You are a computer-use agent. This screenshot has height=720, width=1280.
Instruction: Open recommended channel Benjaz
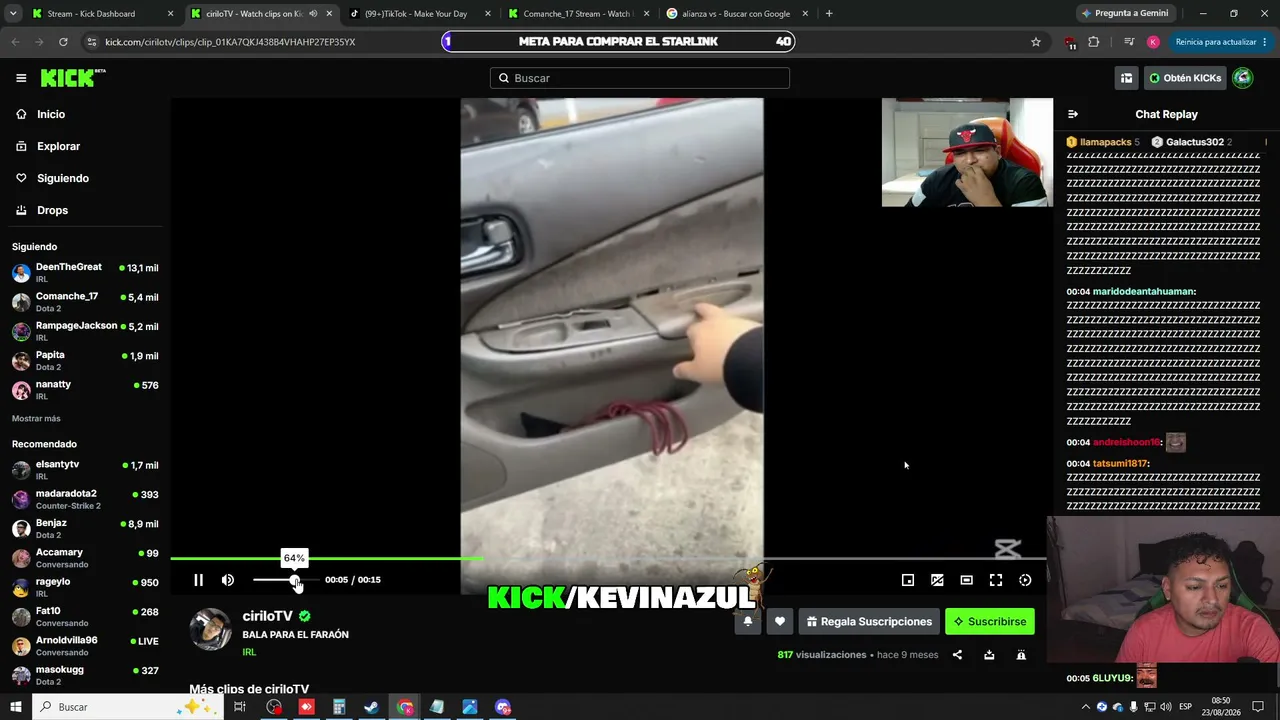coord(85,528)
